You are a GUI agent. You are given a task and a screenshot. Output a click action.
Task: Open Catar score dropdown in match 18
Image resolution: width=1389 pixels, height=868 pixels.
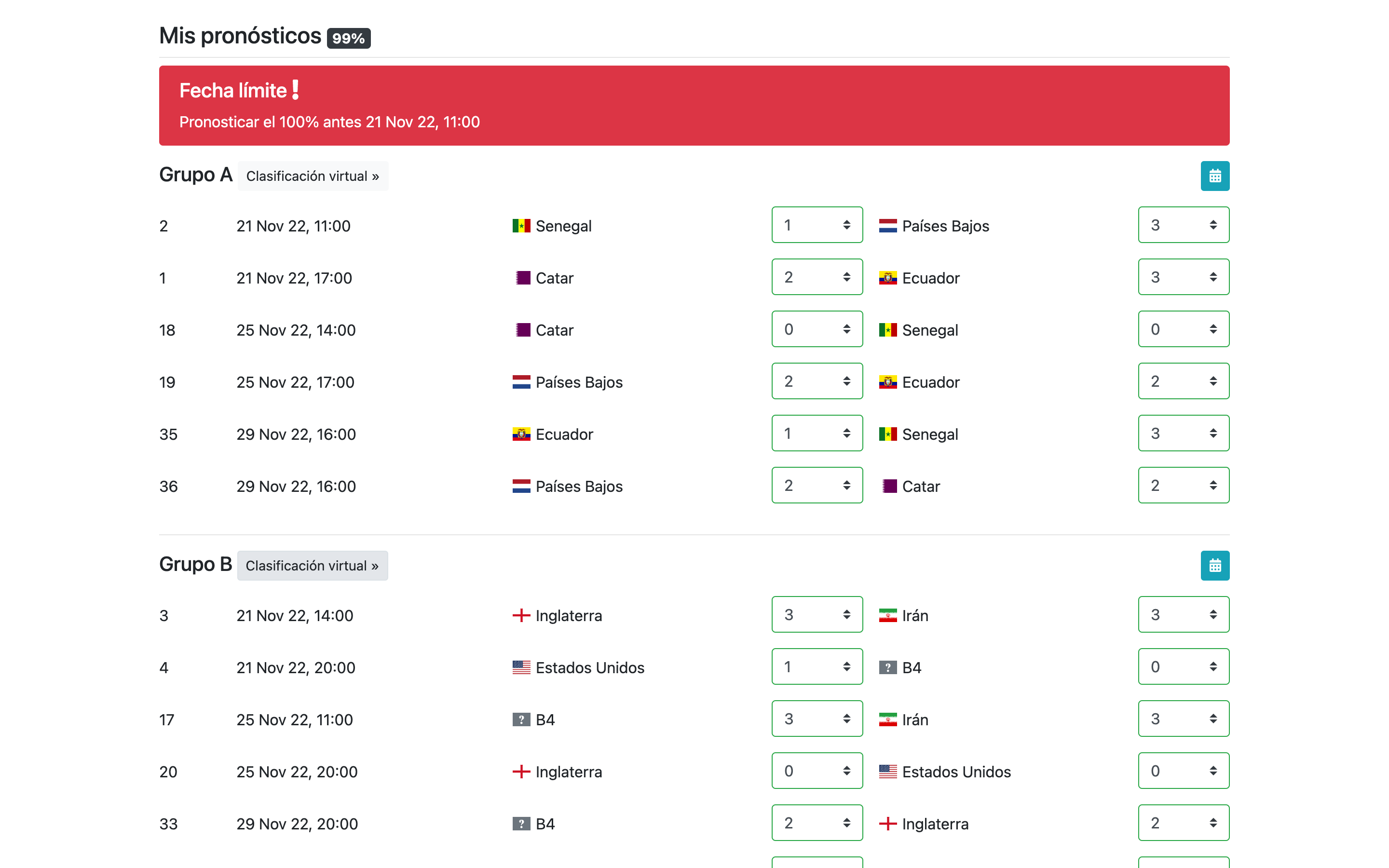click(817, 329)
